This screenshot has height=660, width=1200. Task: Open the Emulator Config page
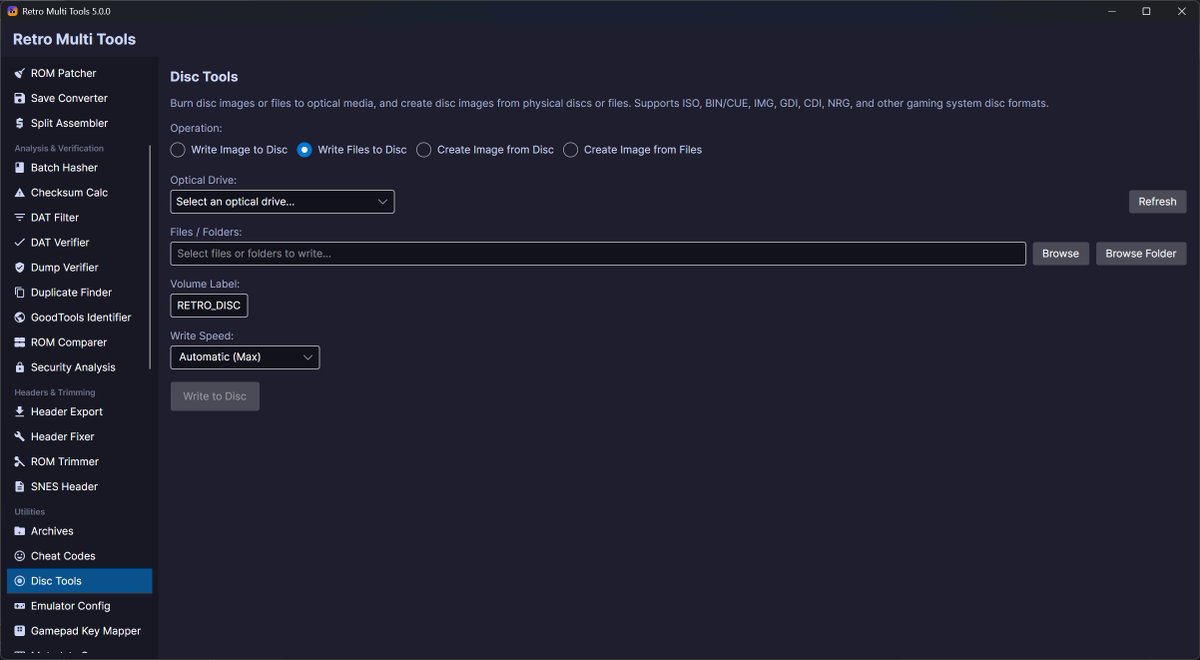(x=79, y=606)
